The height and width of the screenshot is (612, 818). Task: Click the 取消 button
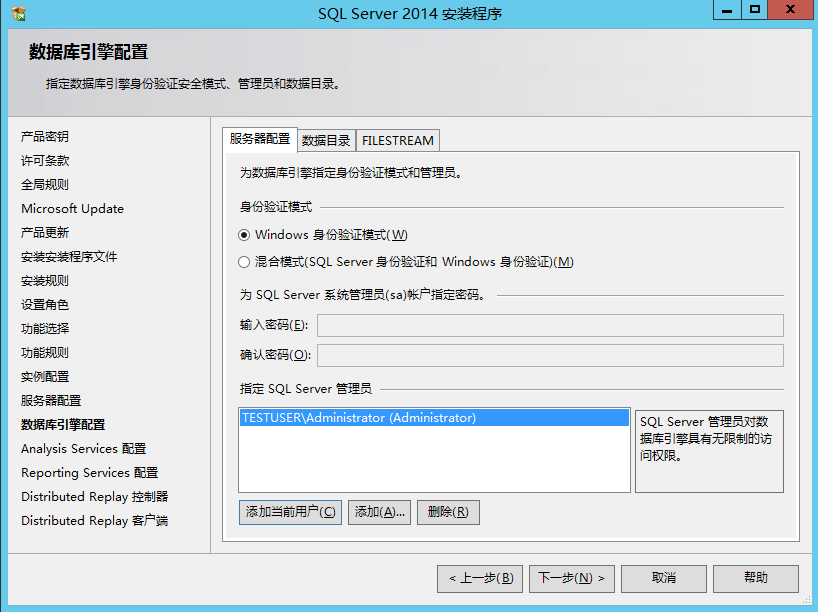pyautogui.click(x=664, y=579)
